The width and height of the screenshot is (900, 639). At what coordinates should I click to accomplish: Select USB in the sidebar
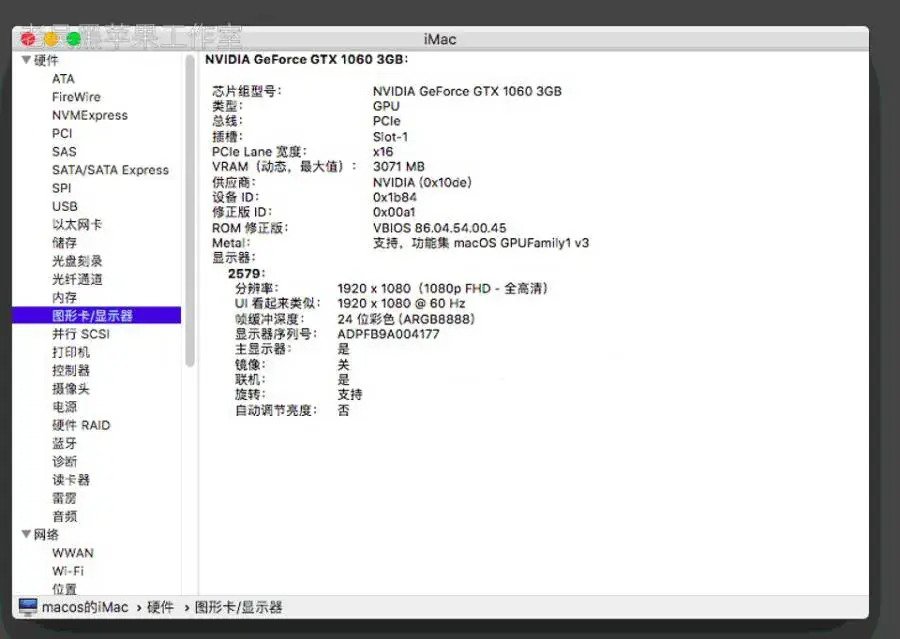pyautogui.click(x=64, y=207)
